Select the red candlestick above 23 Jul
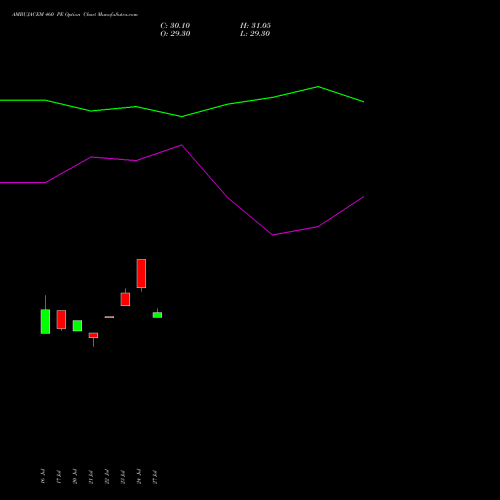This screenshot has width=500, height=500. [x=125, y=299]
